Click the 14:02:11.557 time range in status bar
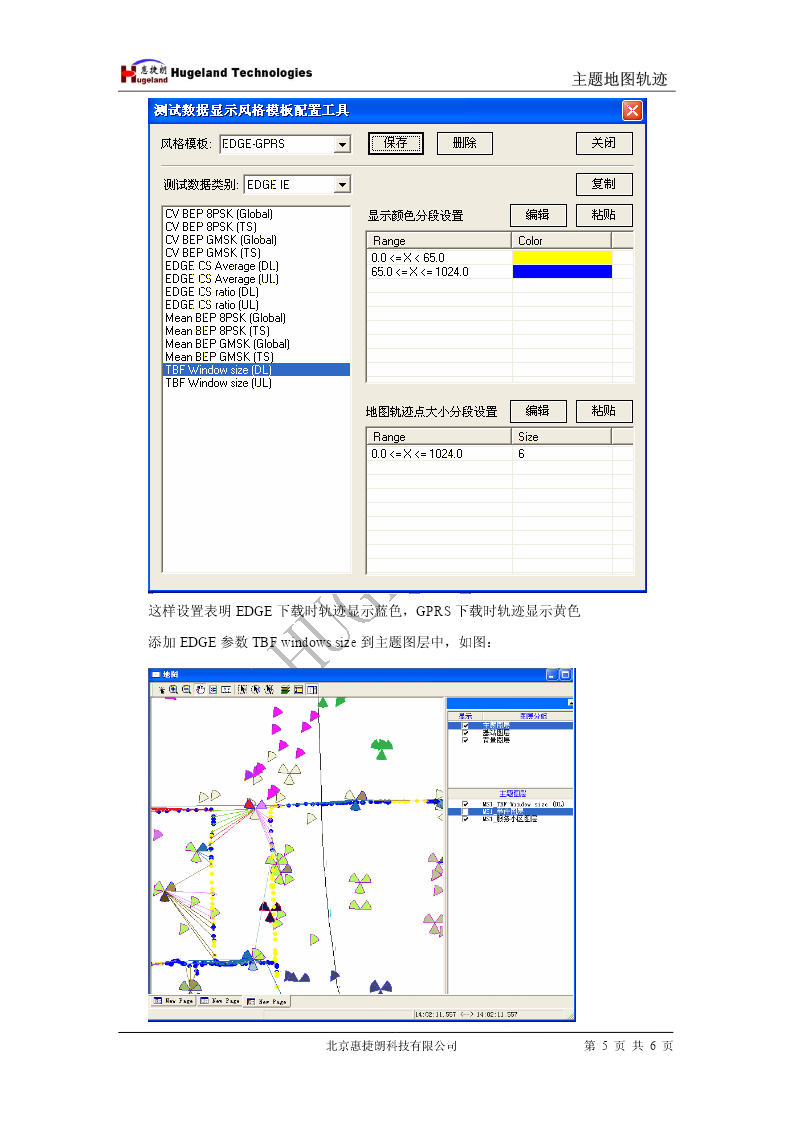Viewport: 794px width, 1123px height. 466,1014
